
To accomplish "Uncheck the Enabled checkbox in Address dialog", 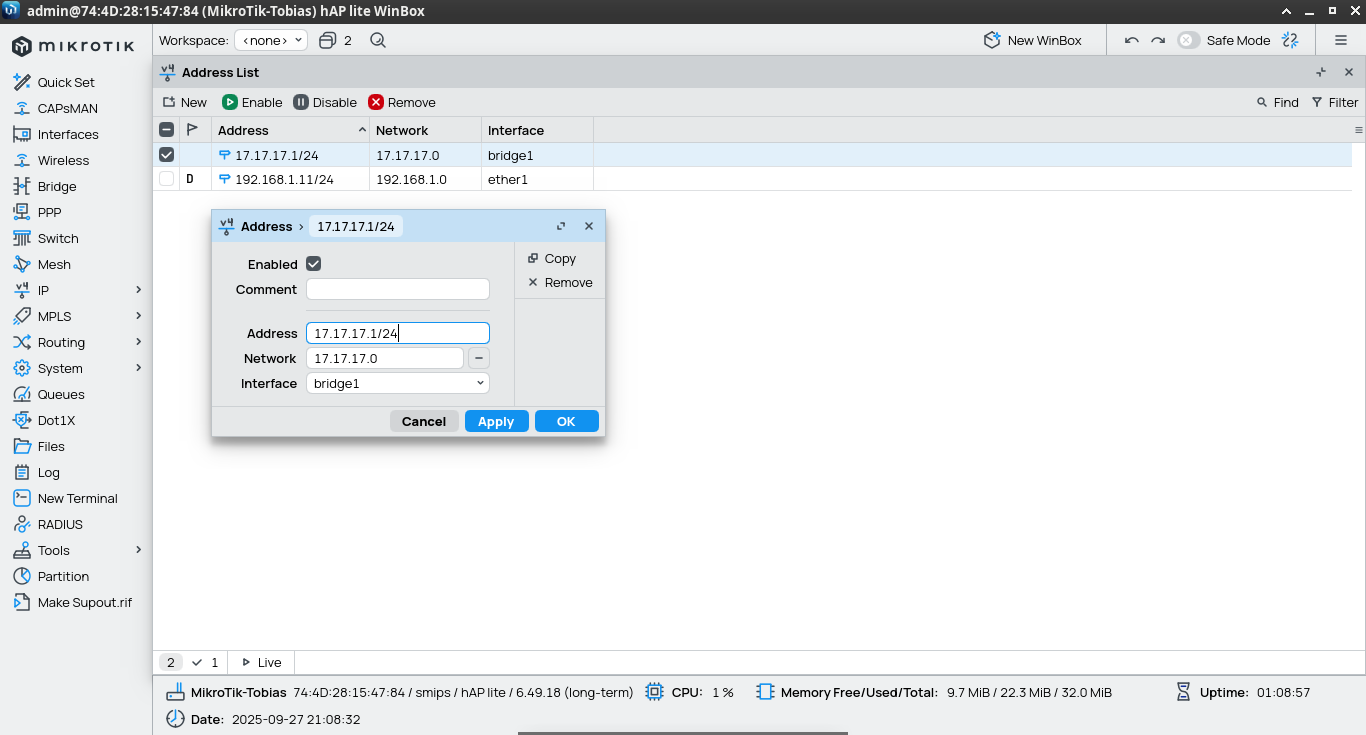I will tap(314, 264).
